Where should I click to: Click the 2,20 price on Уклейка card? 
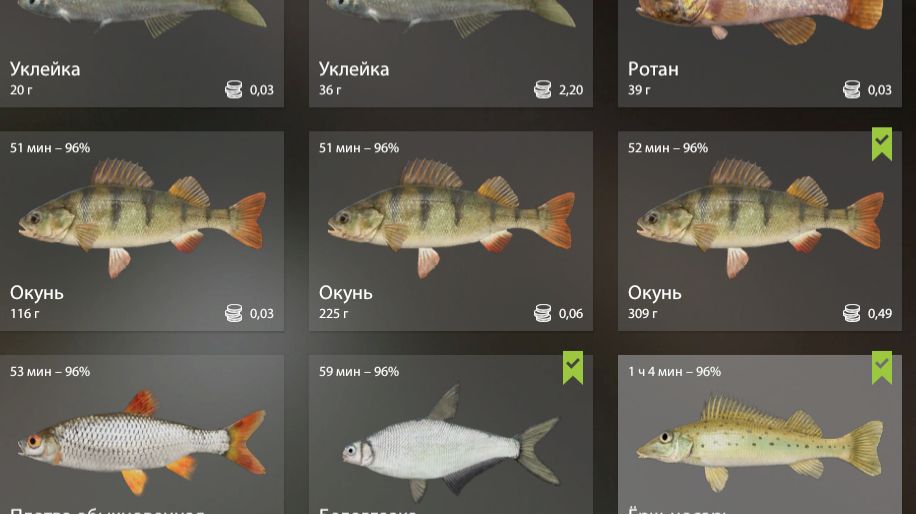pos(571,90)
